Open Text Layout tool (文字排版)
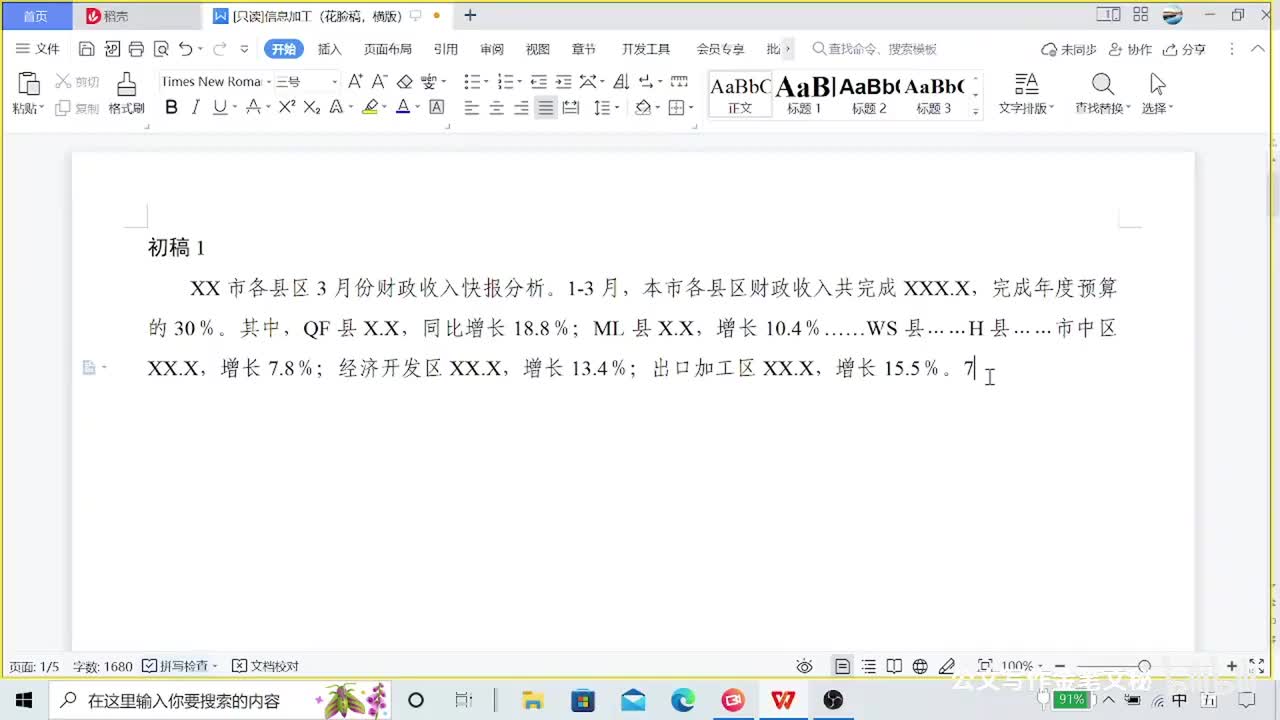 [x=1026, y=94]
